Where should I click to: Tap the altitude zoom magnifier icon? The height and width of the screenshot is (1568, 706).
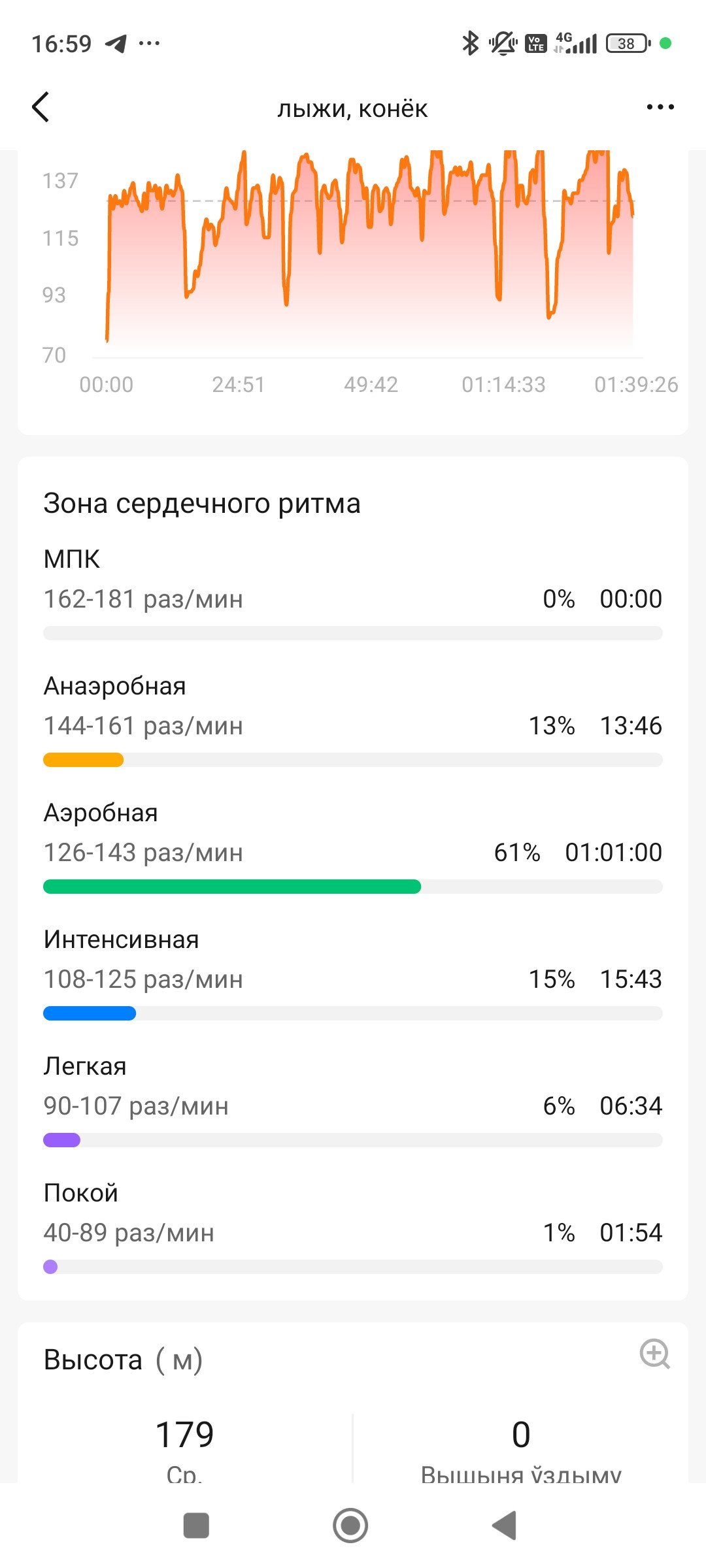point(654,1354)
